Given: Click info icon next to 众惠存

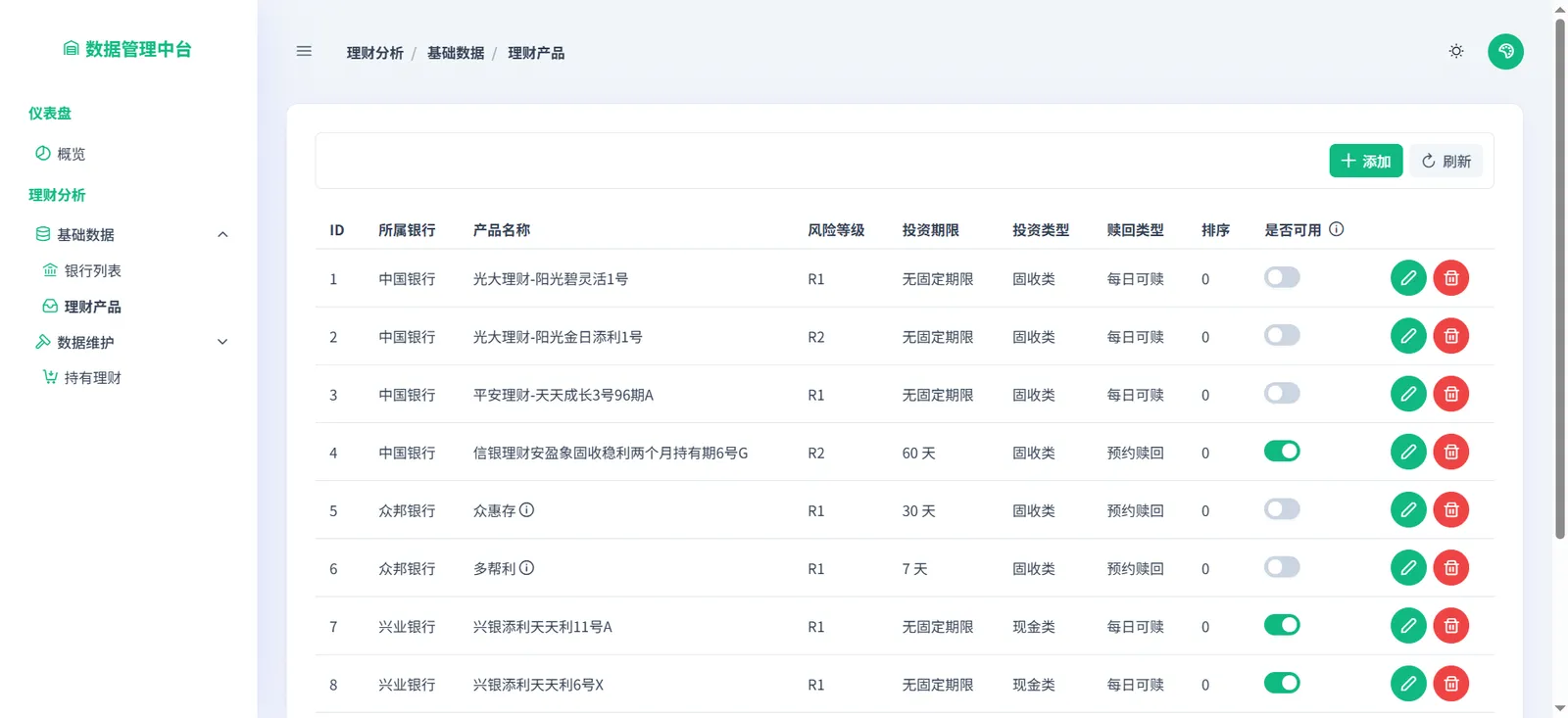Looking at the screenshot, I should pyautogui.click(x=527, y=509).
